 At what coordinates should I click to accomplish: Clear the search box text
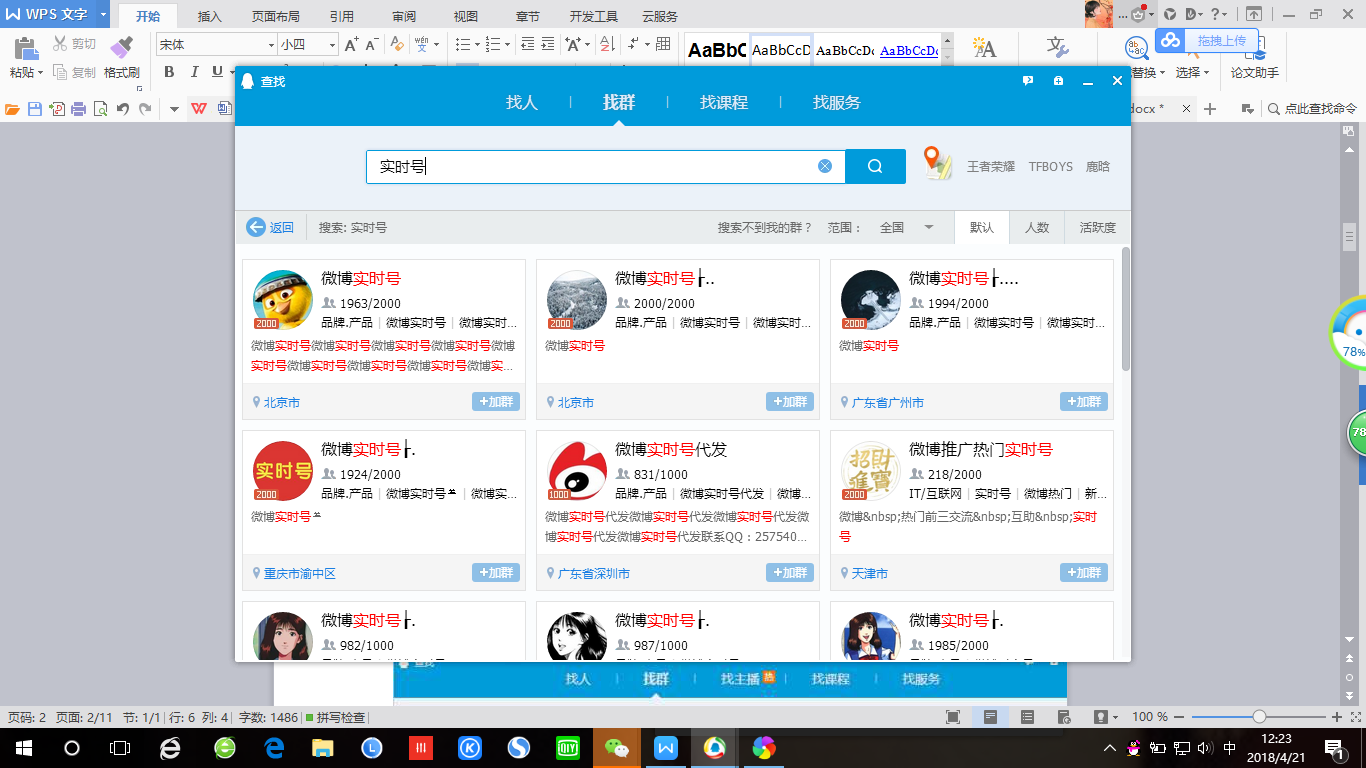825,166
